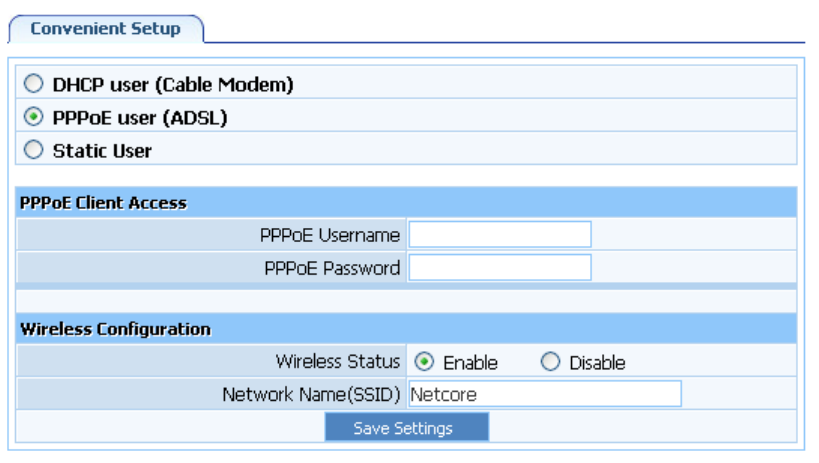Click the Network Name(SSID) field containing Netcore

(x=544, y=394)
